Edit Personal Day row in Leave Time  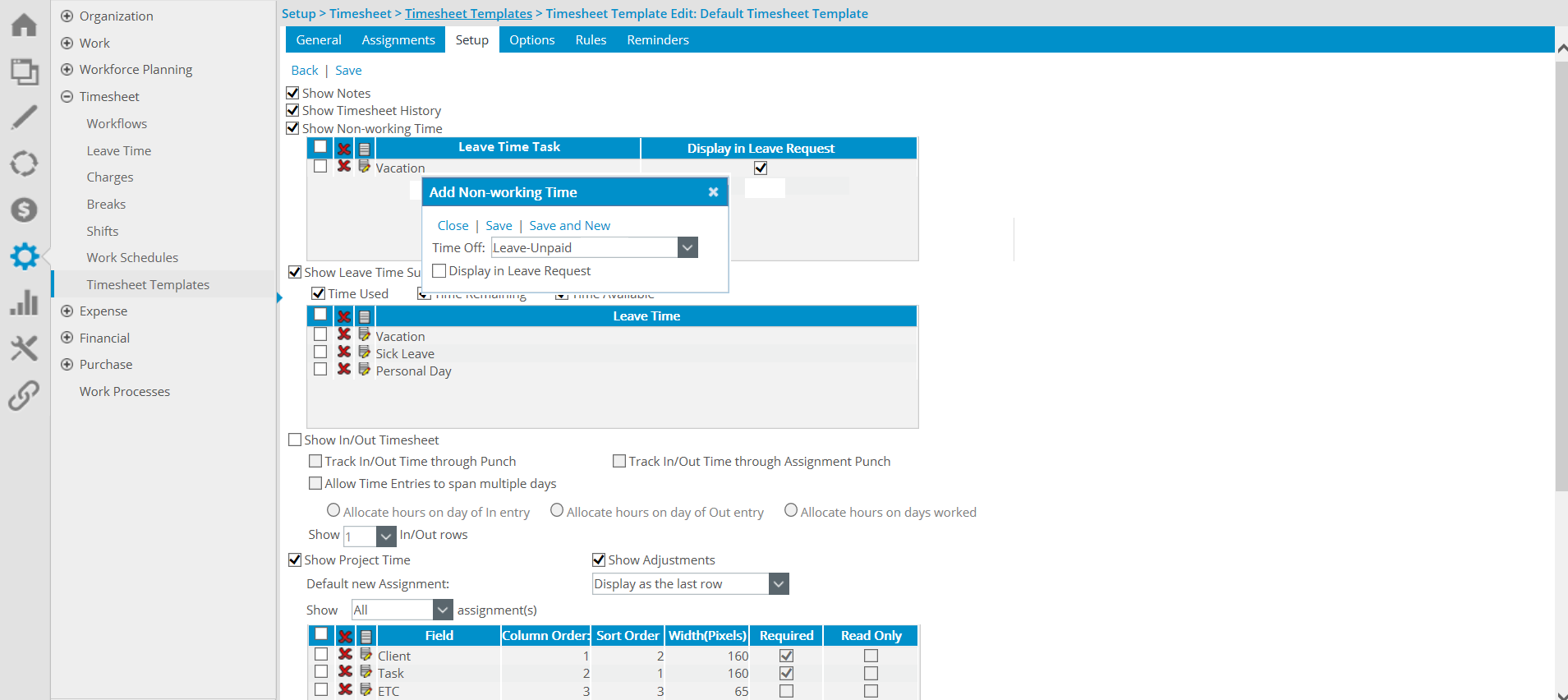coord(364,369)
